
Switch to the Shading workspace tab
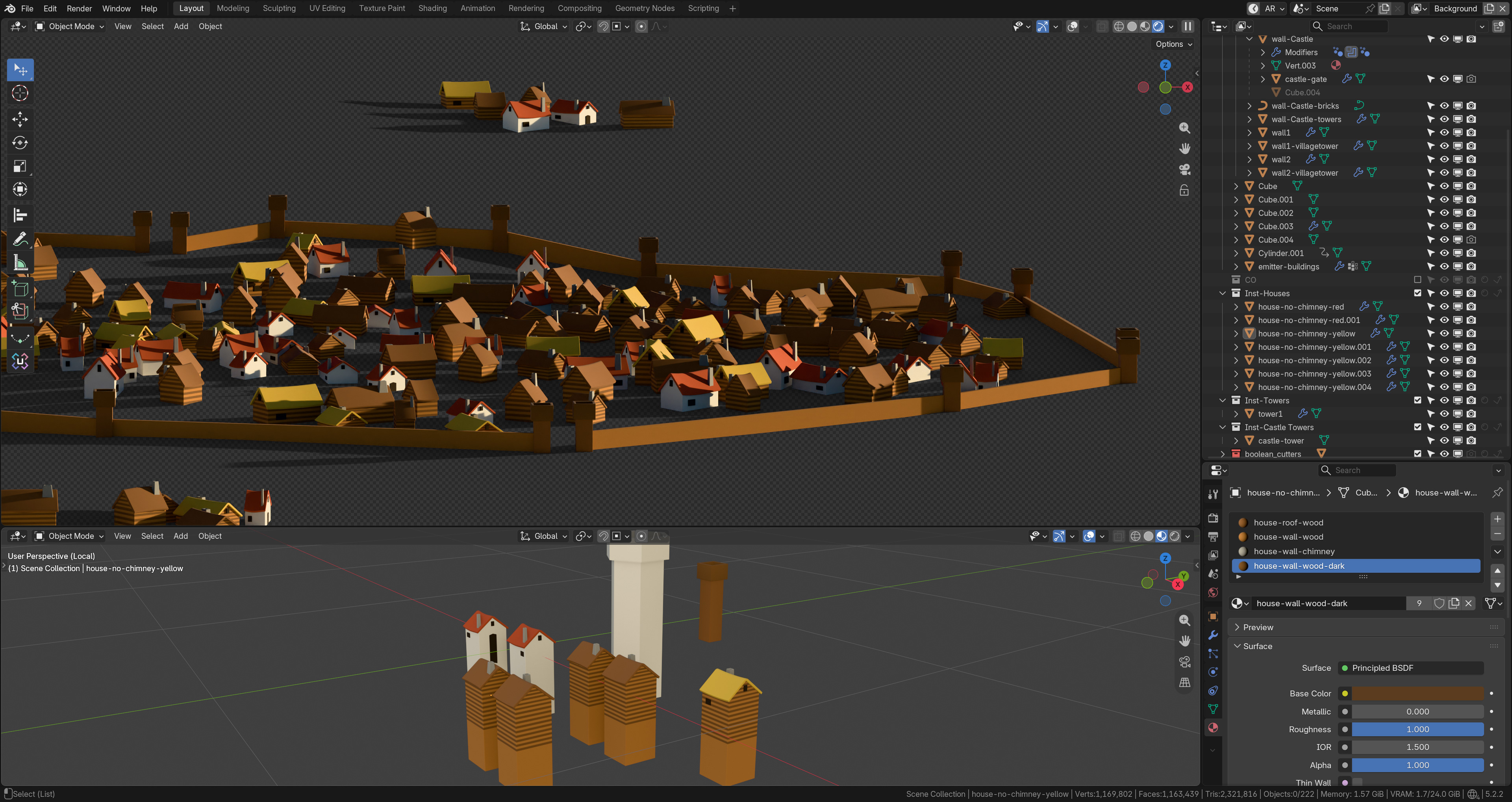pos(433,8)
